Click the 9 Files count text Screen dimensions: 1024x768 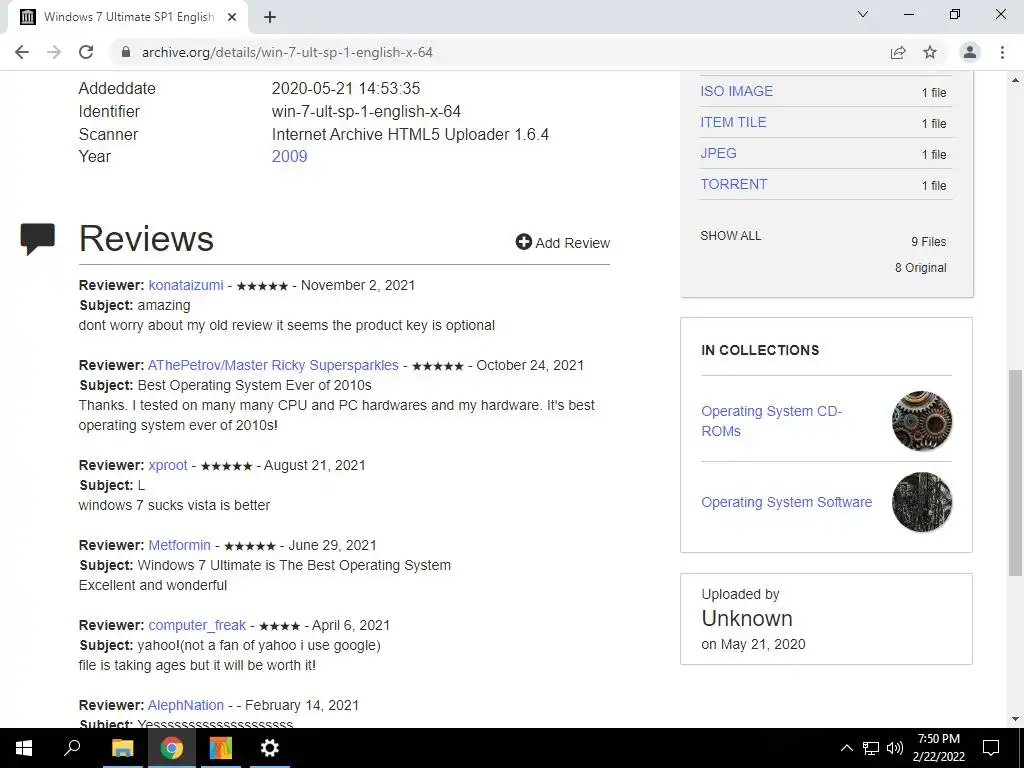pyautogui.click(x=929, y=242)
